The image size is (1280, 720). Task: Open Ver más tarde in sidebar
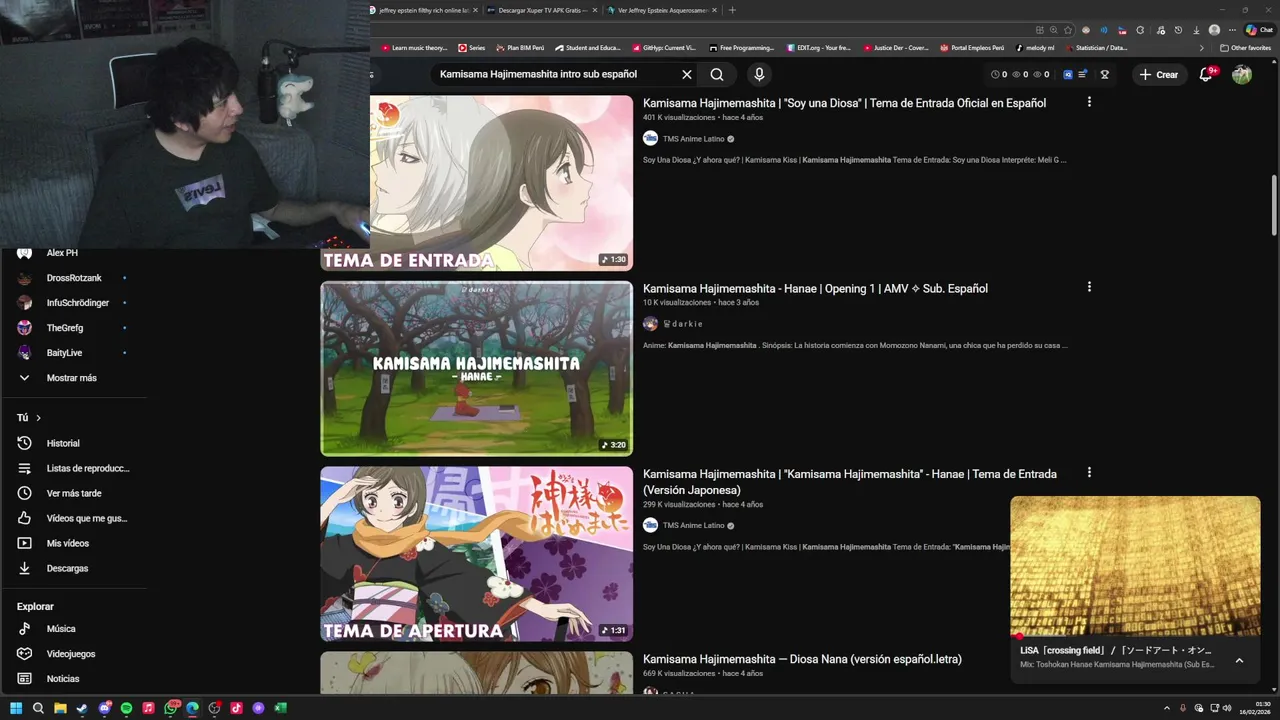tap(73, 493)
